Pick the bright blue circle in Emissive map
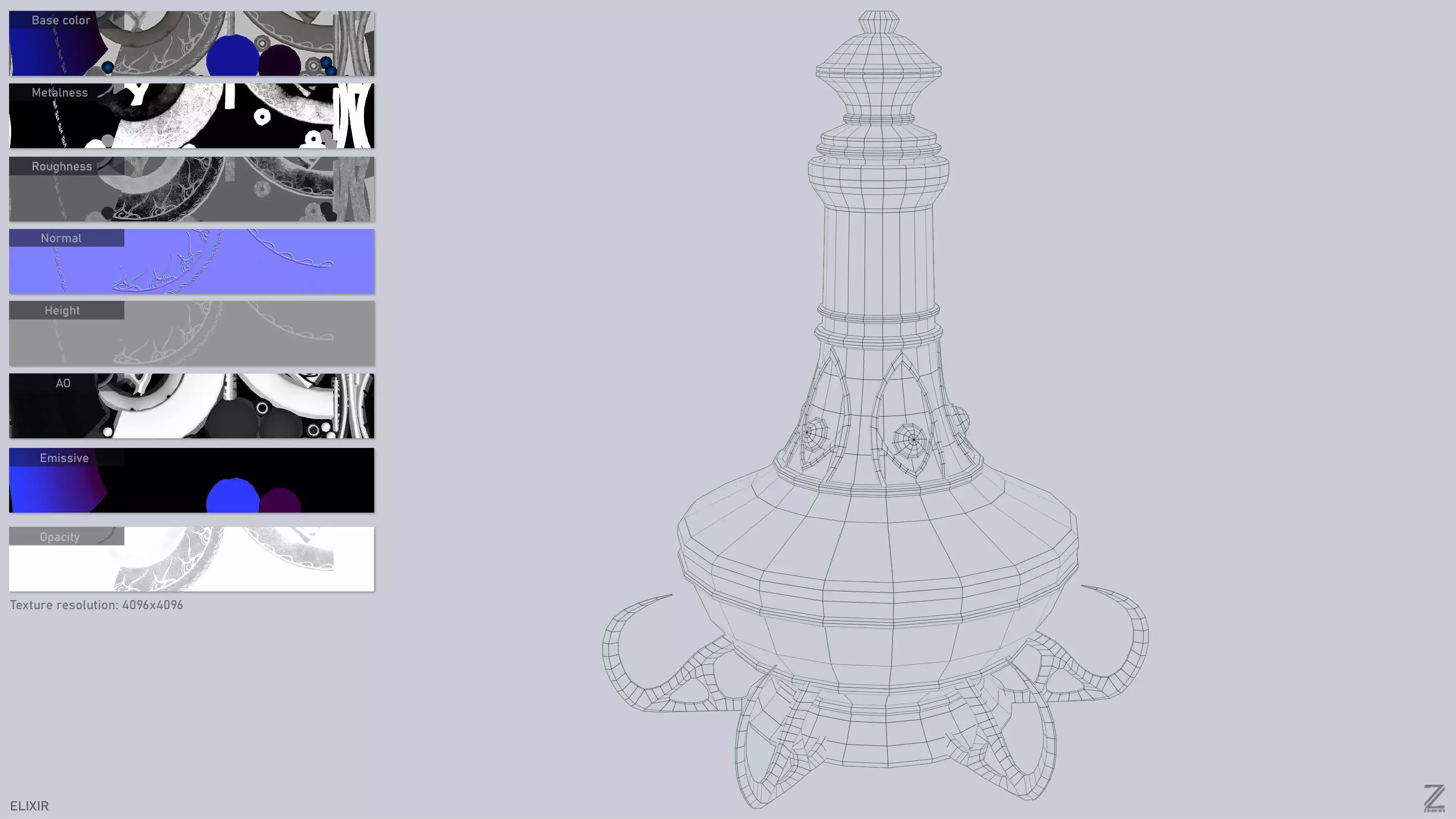The width and height of the screenshot is (1456, 819). click(x=233, y=496)
